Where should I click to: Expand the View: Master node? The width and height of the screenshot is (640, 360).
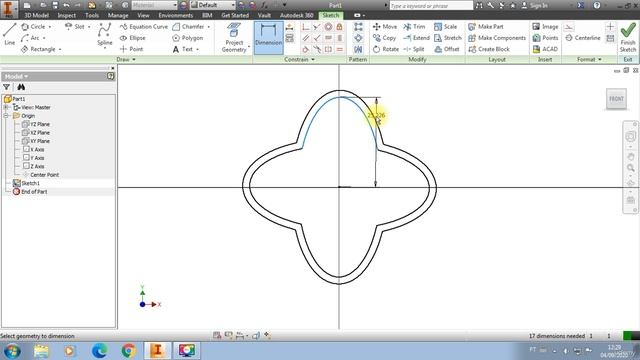pyautogui.click(x=6, y=107)
